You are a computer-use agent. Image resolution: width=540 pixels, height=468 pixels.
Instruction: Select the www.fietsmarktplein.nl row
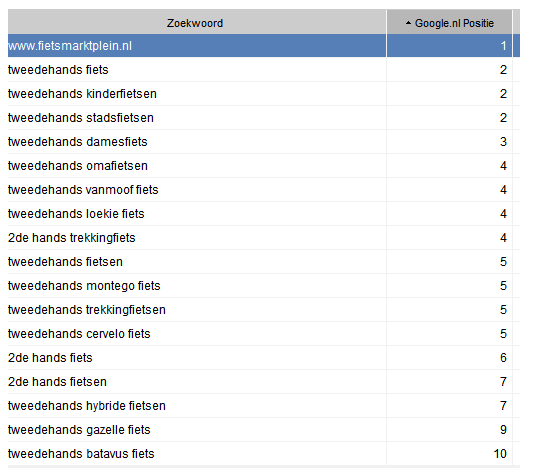[x=264, y=46]
